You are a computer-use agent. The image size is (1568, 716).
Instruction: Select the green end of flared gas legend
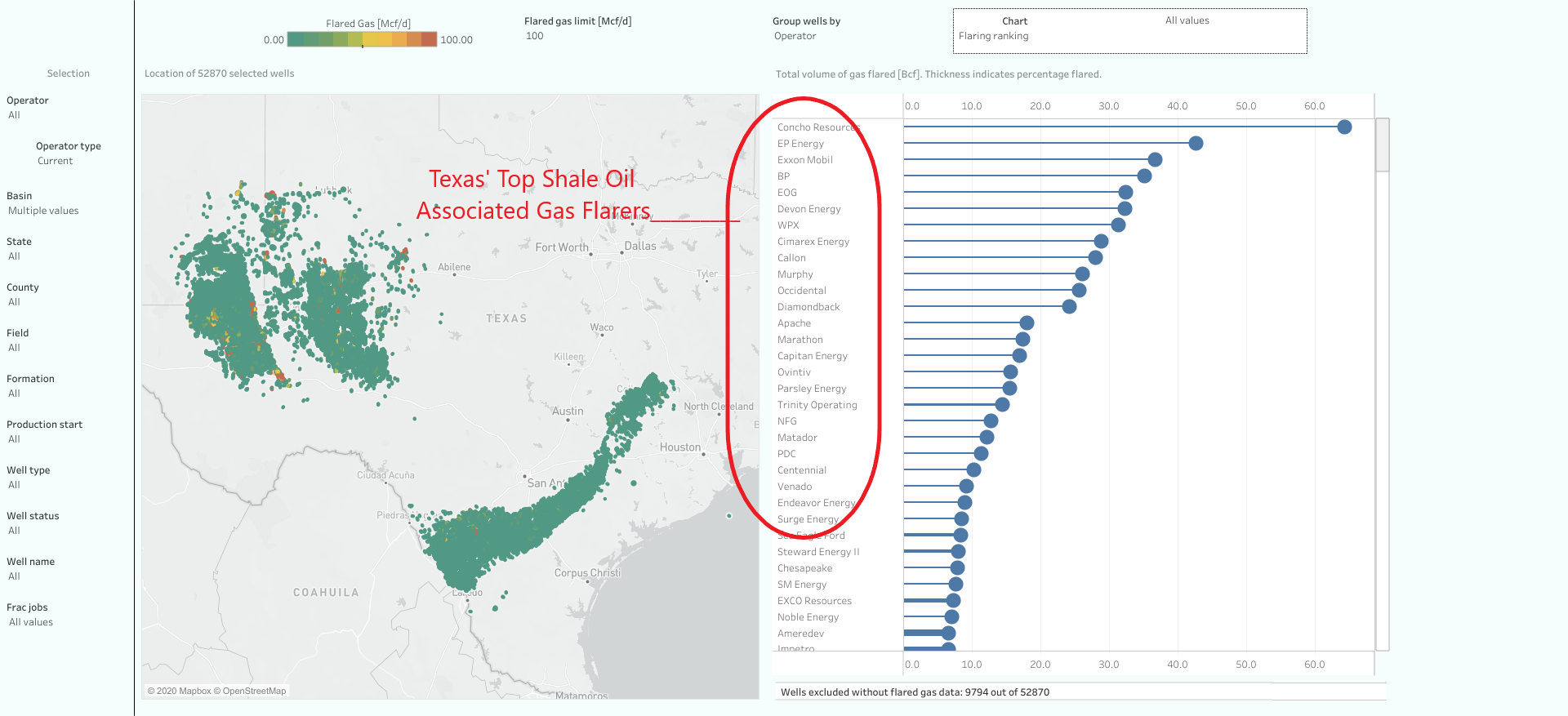295,39
